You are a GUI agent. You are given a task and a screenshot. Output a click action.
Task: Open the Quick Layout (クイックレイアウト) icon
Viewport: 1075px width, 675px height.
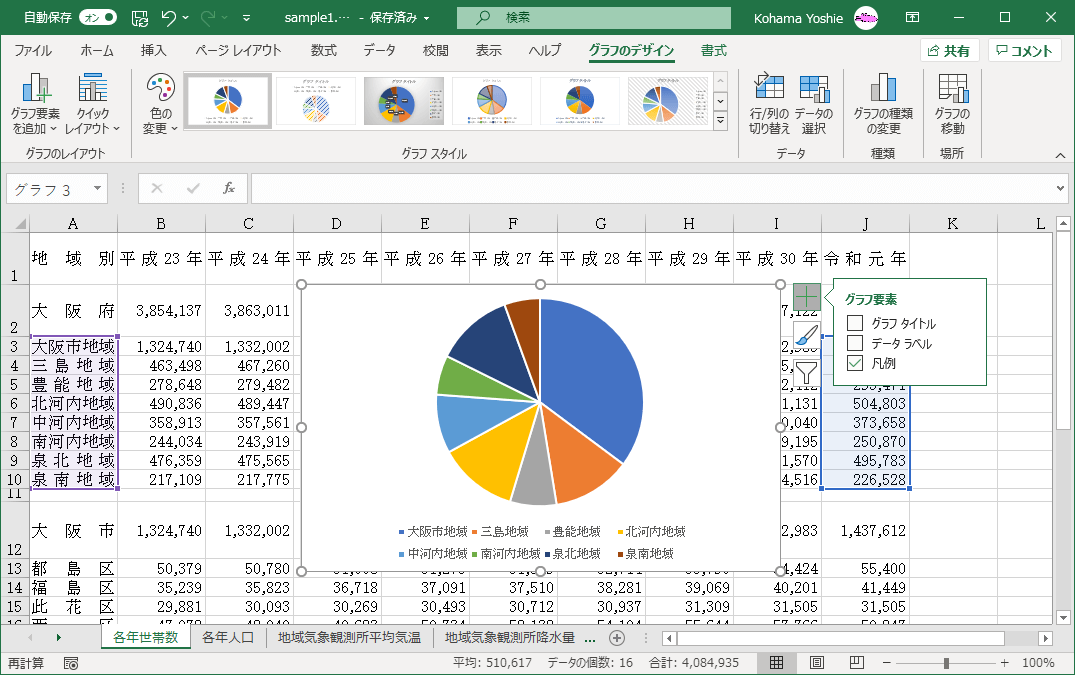[93, 104]
